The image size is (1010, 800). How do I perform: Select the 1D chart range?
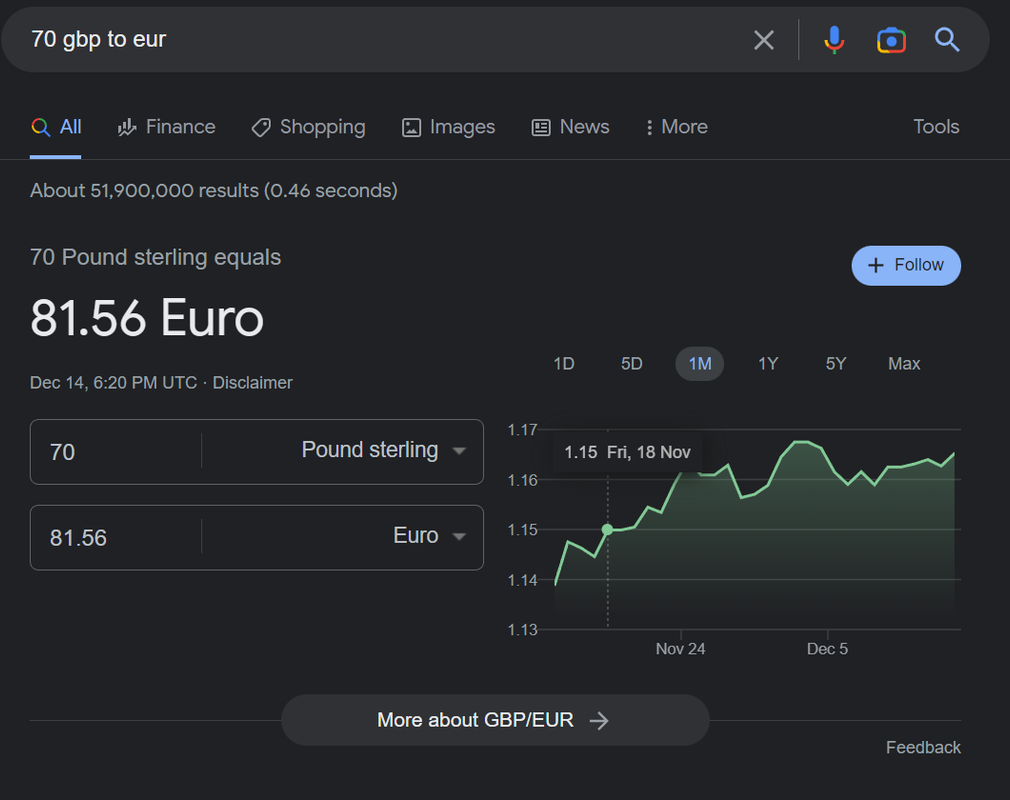click(564, 364)
